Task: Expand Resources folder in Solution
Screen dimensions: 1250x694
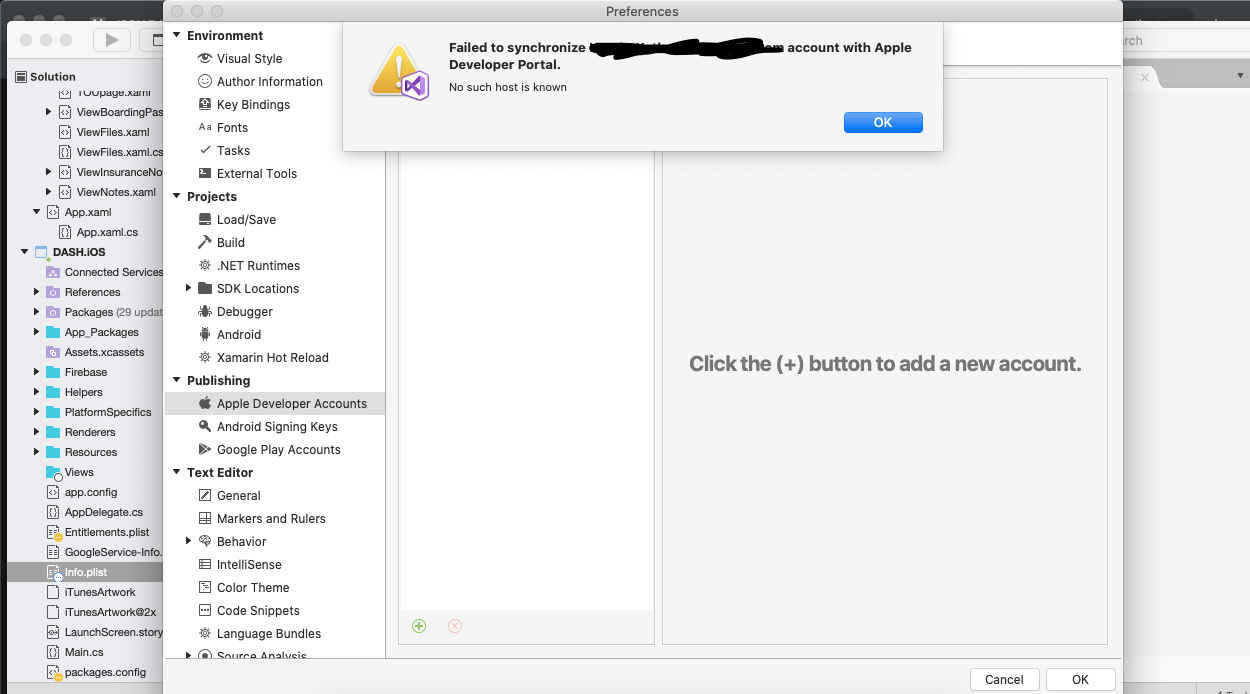Action: pos(37,452)
